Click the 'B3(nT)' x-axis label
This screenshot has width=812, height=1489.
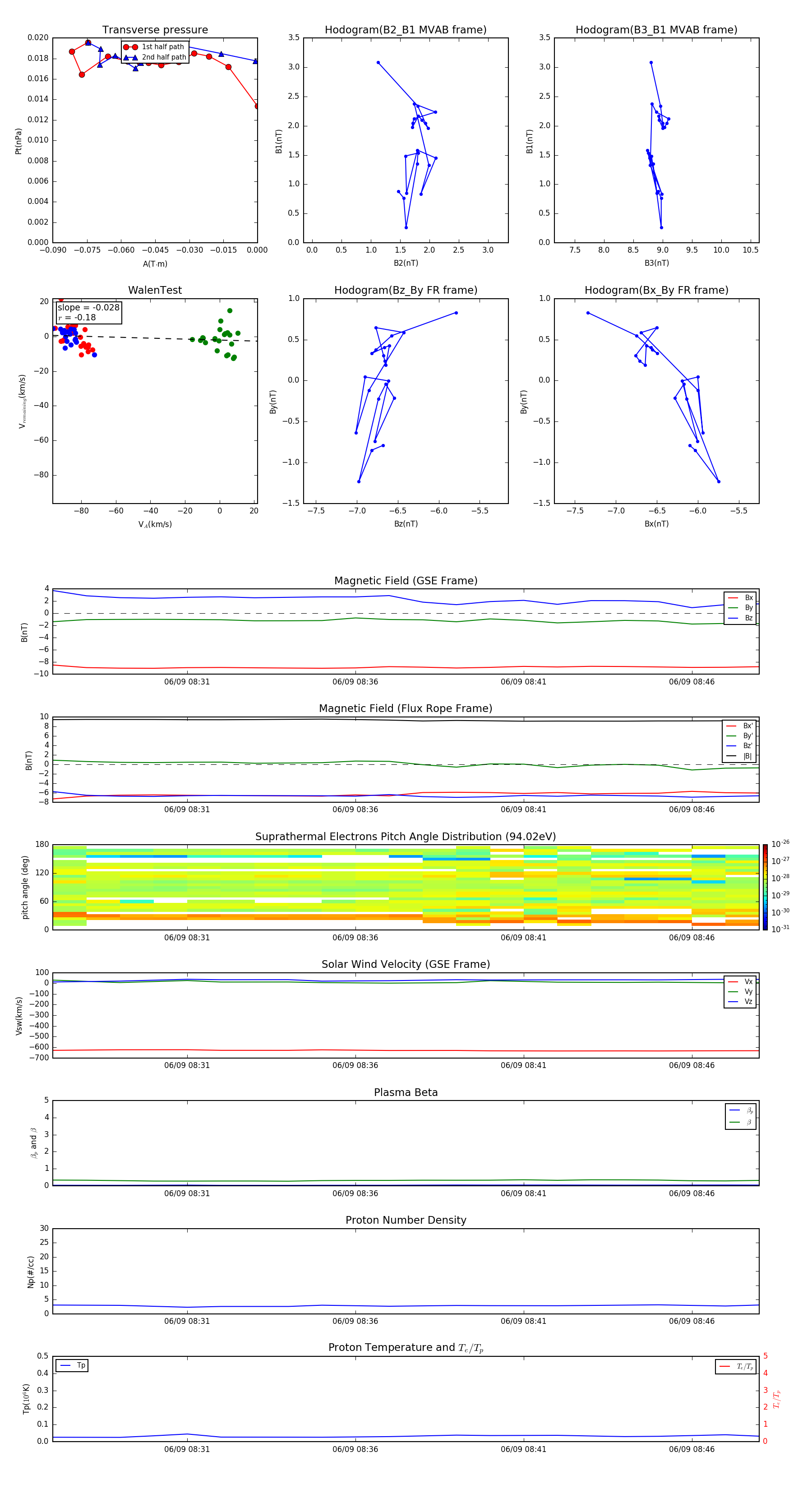click(656, 263)
